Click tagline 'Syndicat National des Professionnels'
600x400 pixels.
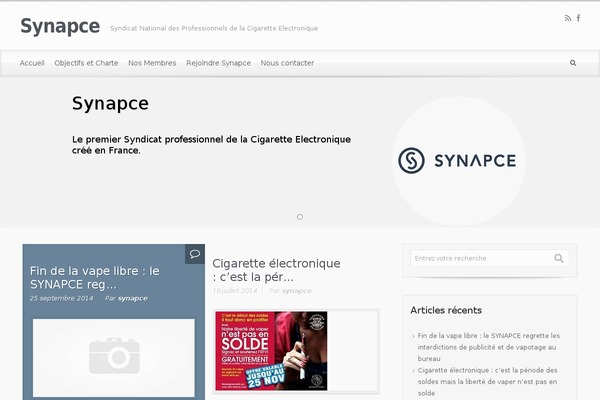tap(214, 28)
